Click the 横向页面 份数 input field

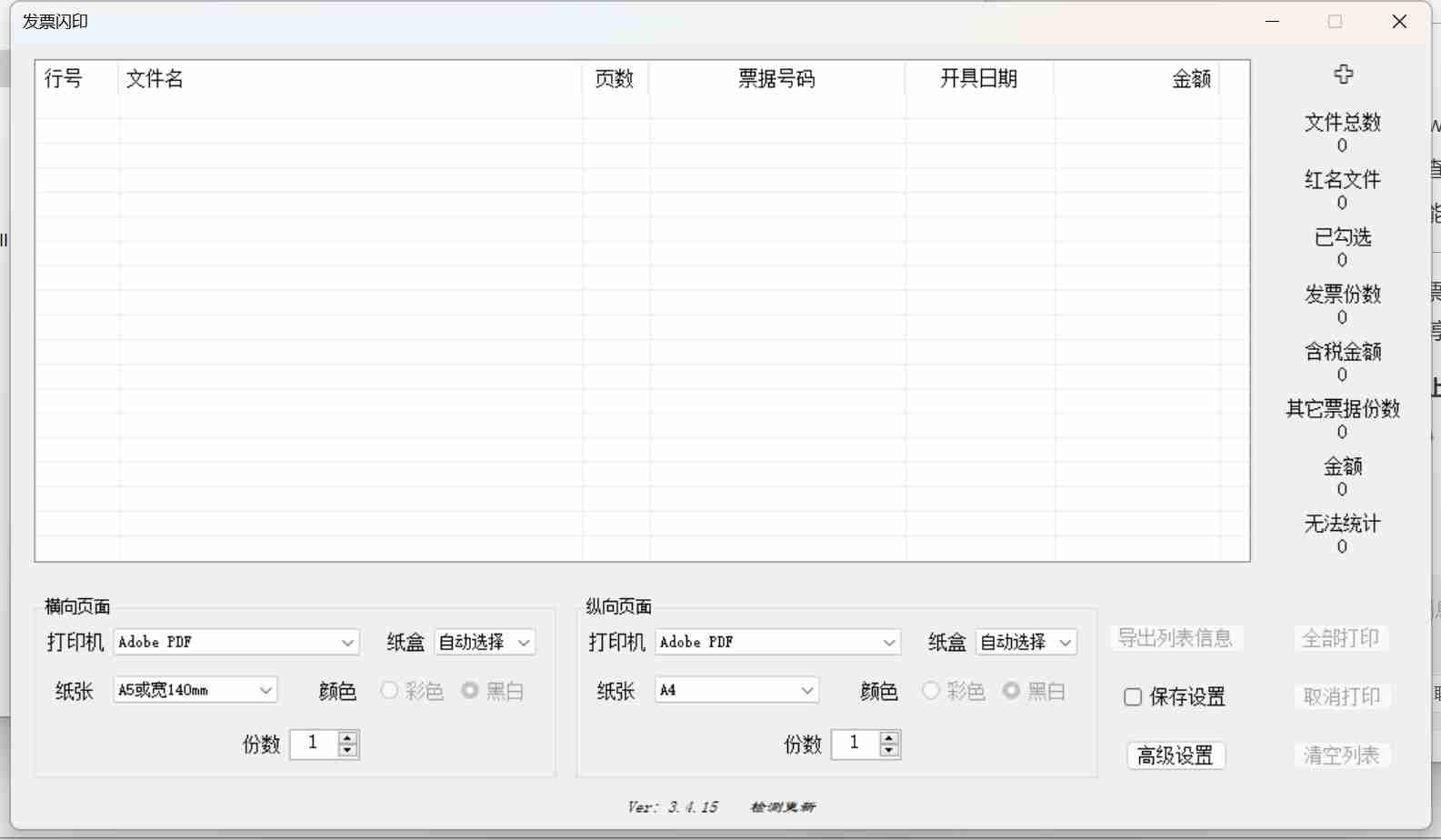pos(314,744)
